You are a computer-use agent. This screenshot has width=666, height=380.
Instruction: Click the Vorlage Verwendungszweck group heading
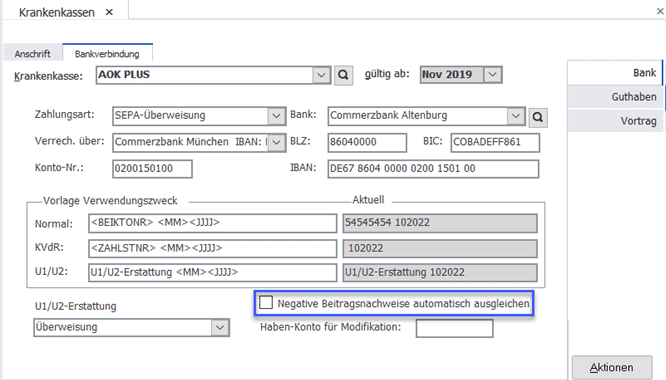point(110,200)
